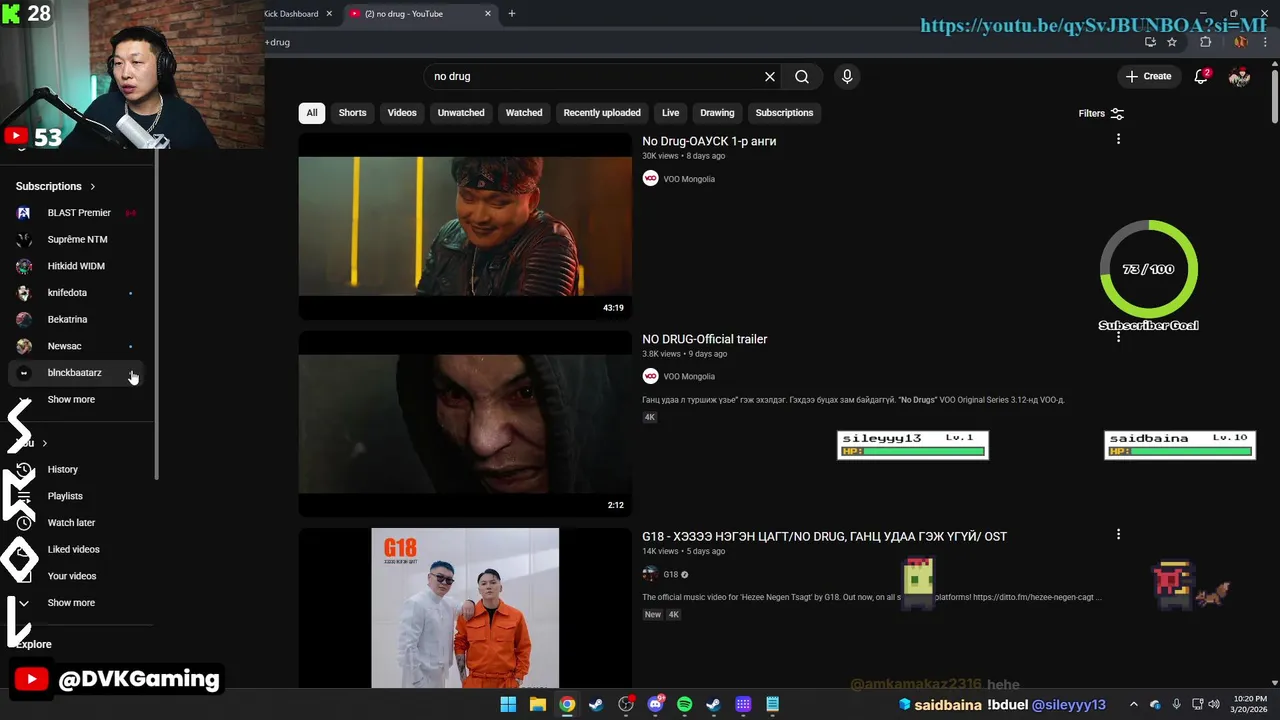Play the 43:19 No Drug thumbnail
Image resolution: width=1280 pixels, height=720 pixels.
tap(465, 226)
